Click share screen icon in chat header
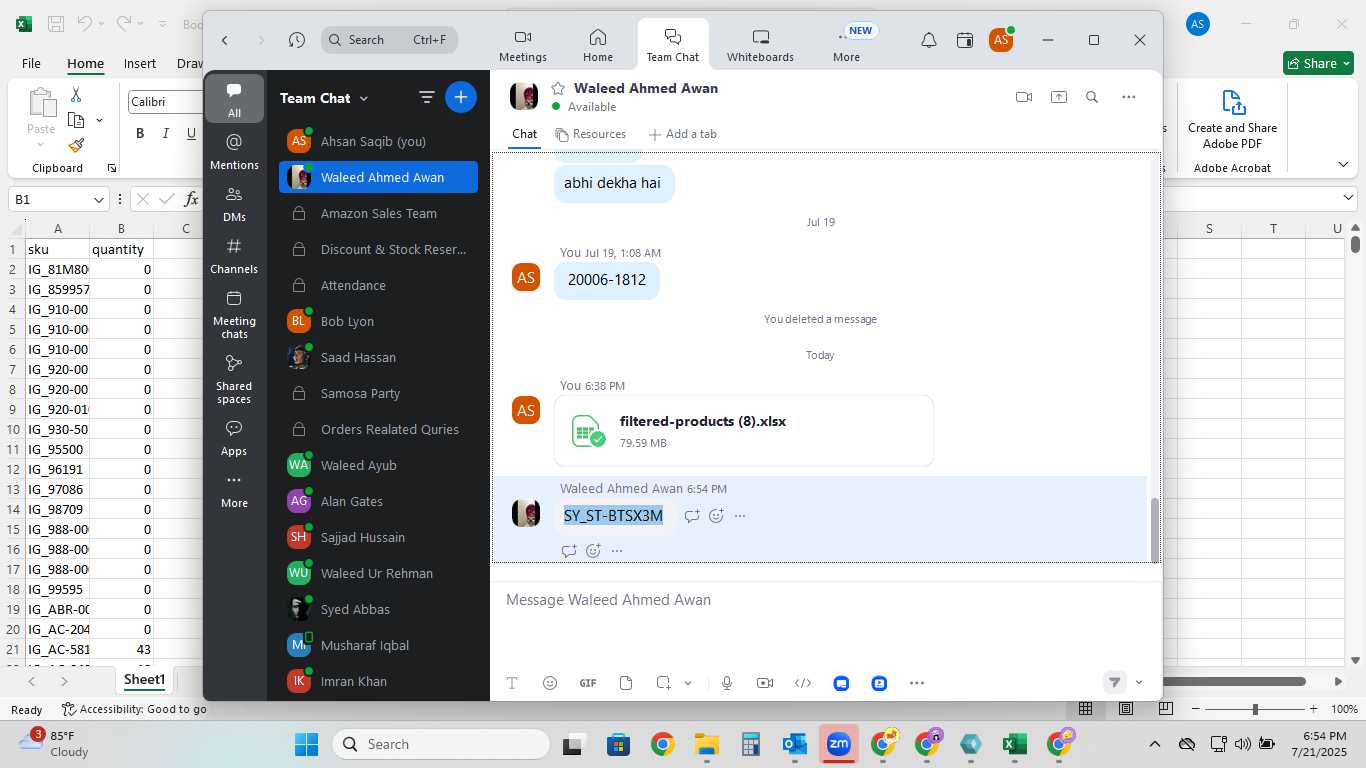This screenshot has height=768, width=1366. [1058, 97]
